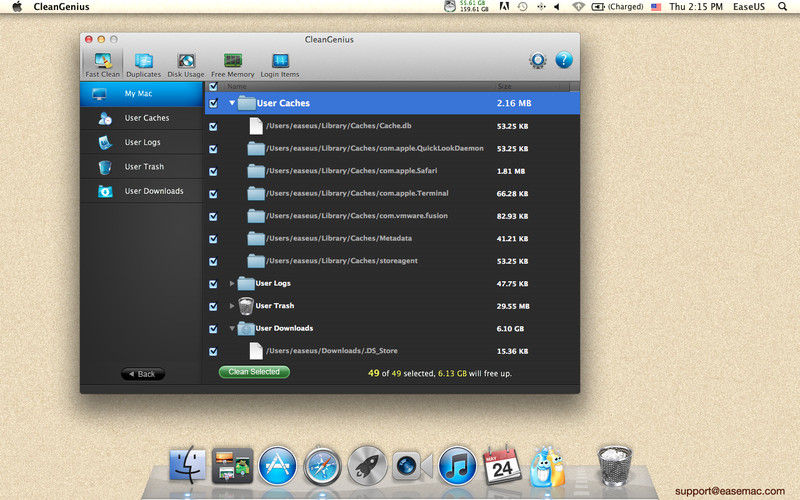The height and width of the screenshot is (500, 800).
Task: Open FaceTime camera icon in Dock
Action: pos(412,465)
